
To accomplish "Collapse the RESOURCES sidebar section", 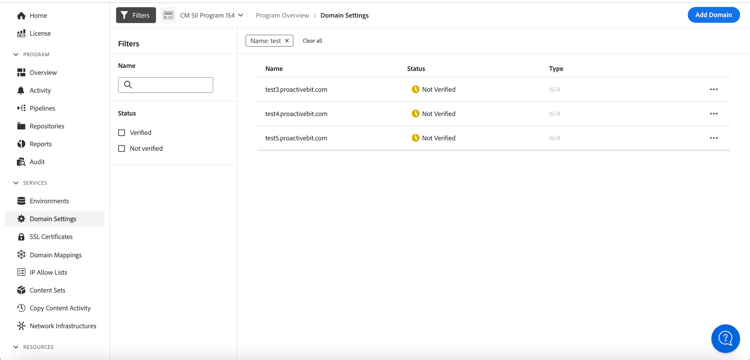I will pos(16,347).
